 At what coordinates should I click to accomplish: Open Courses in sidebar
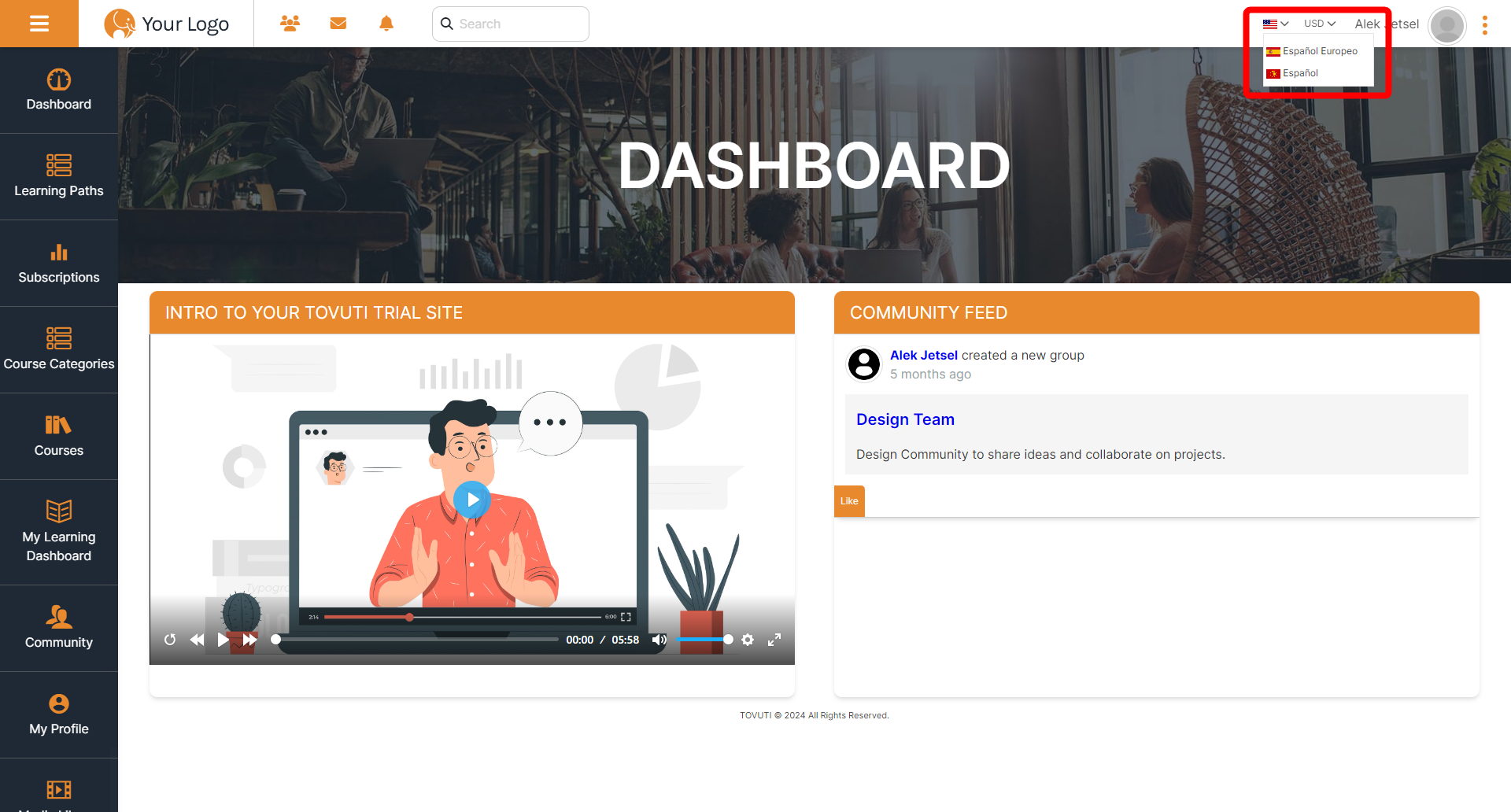tap(59, 437)
